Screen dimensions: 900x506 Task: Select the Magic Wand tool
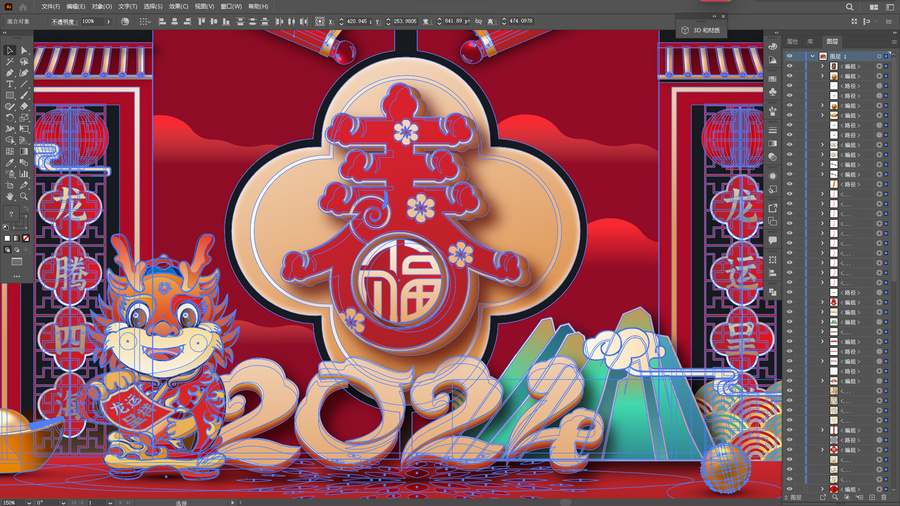10,61
